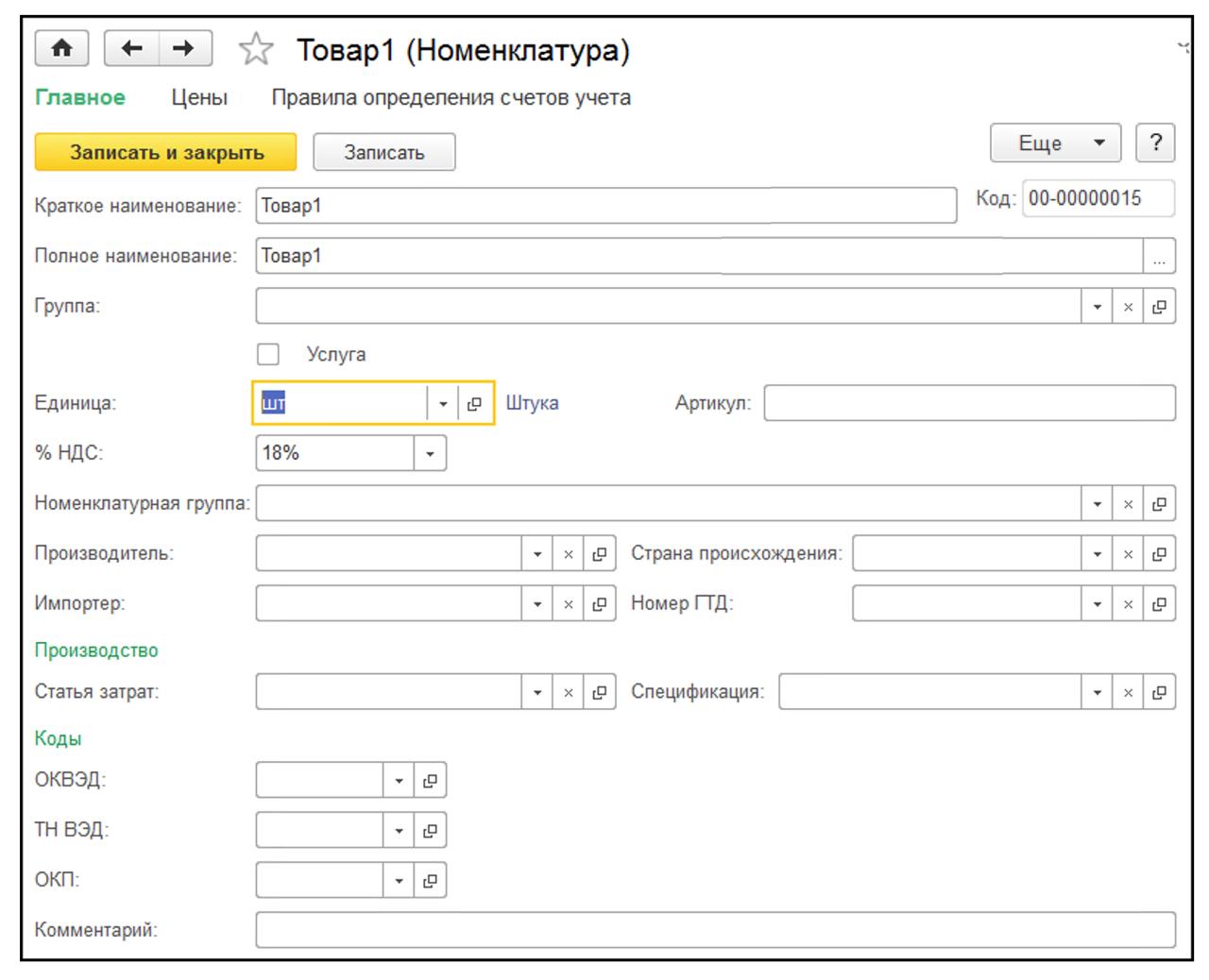Screen dimensions: 1209x980
Task: Click ellipsis button for Полное наименование
Action: 1159,257
